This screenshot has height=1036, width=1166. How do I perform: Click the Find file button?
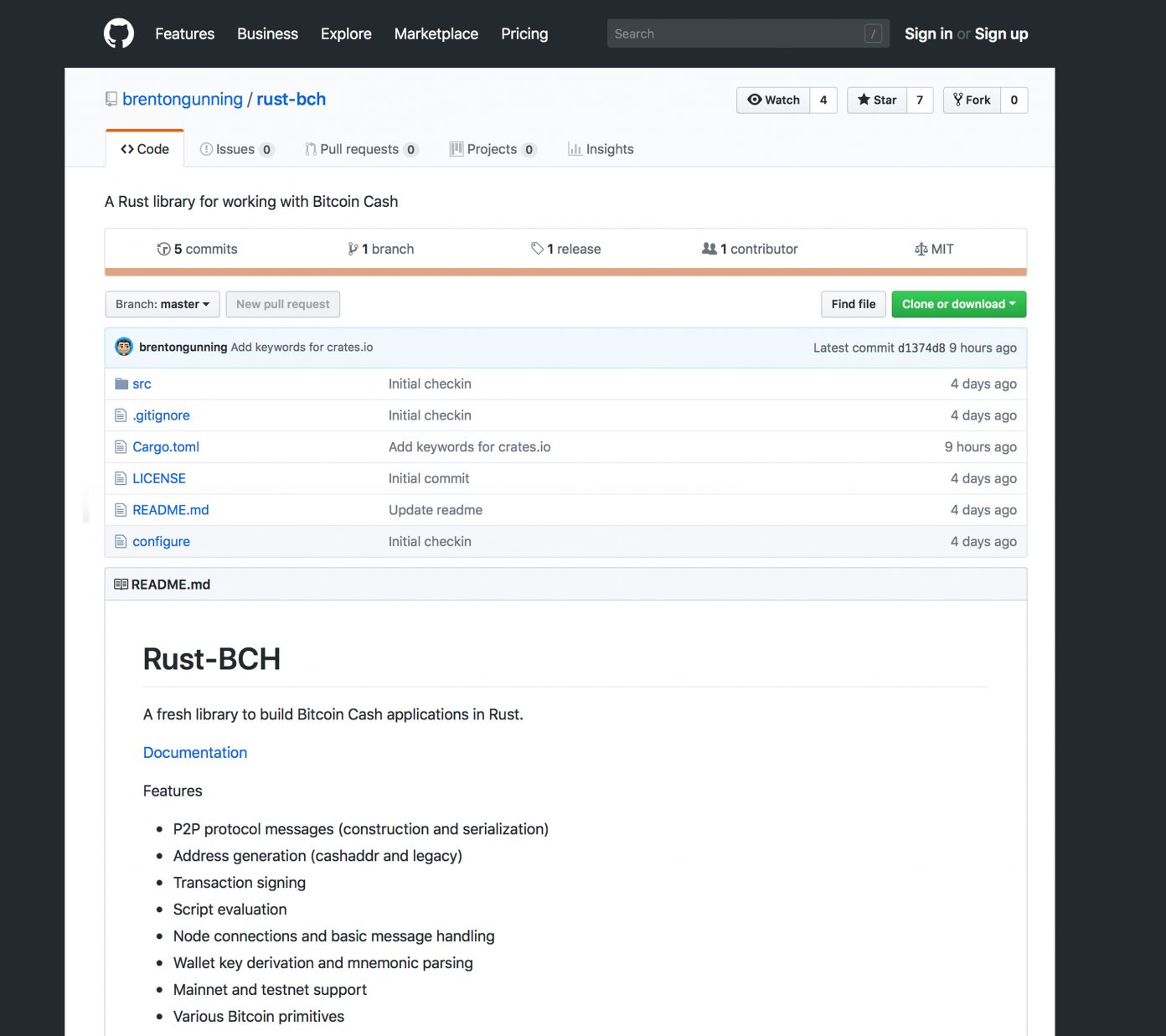854,304
